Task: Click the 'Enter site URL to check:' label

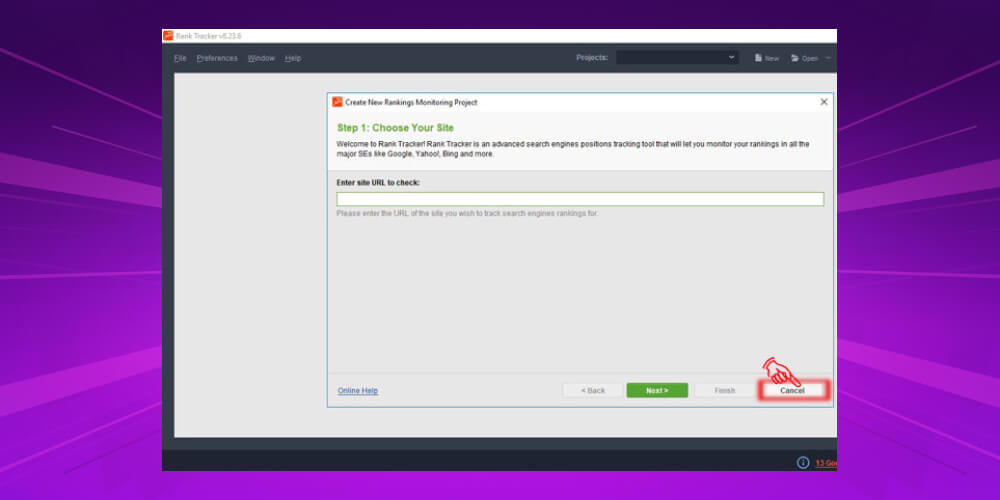Action: coord(378,182)
